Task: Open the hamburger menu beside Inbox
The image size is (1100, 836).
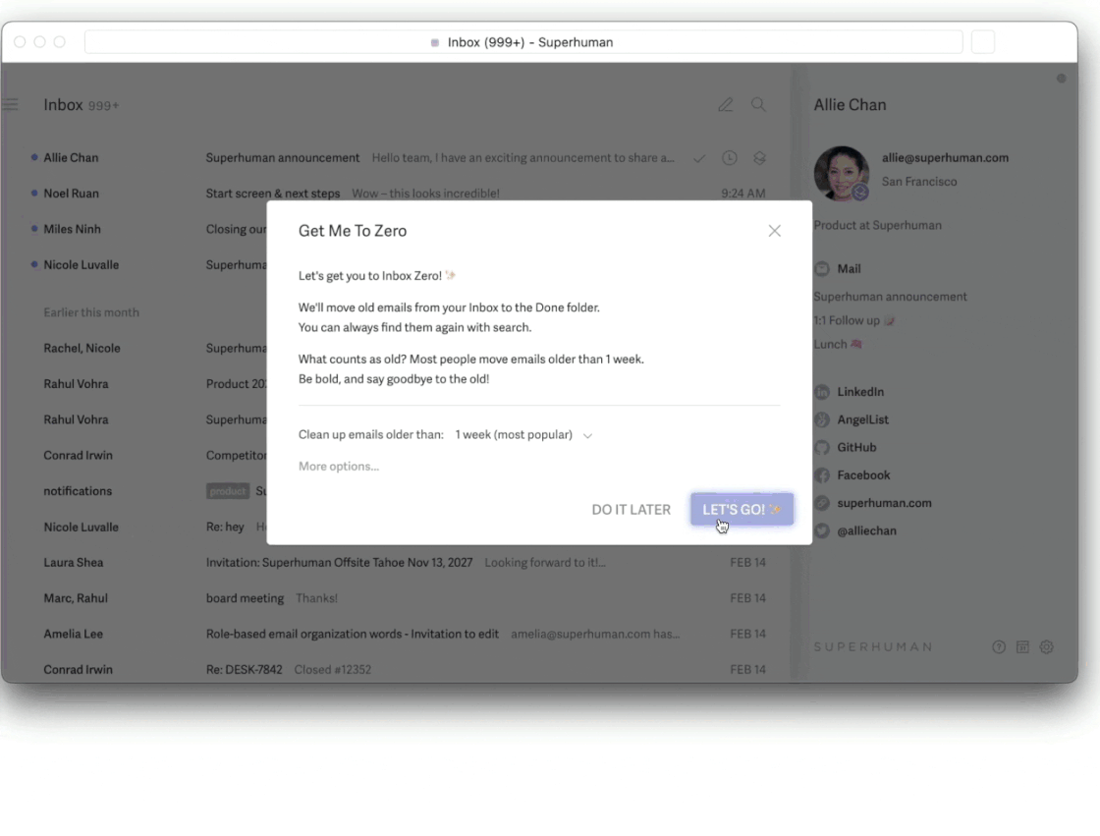Action: [11, 104]
